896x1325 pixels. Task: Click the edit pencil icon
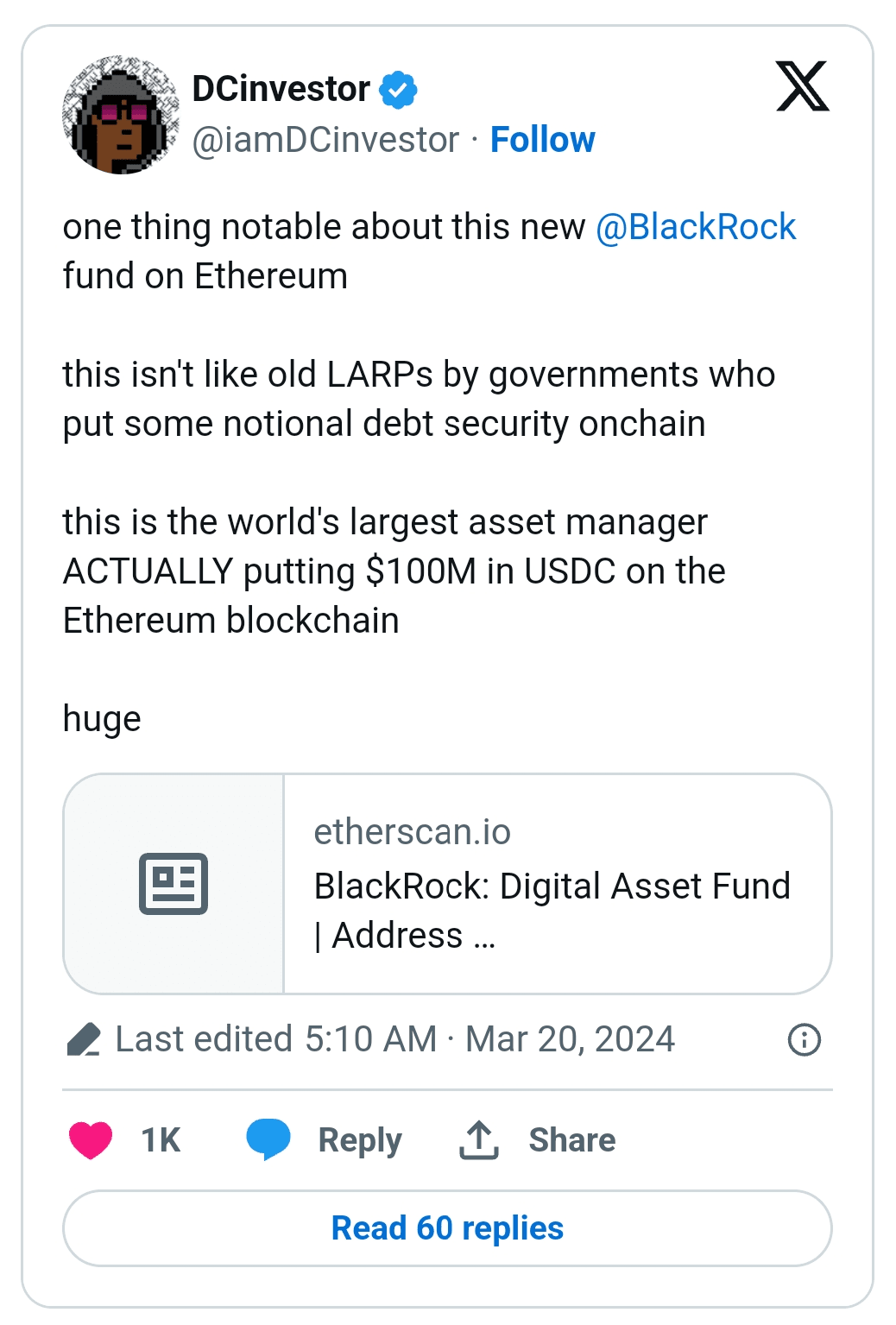(x=84, y=1039)
